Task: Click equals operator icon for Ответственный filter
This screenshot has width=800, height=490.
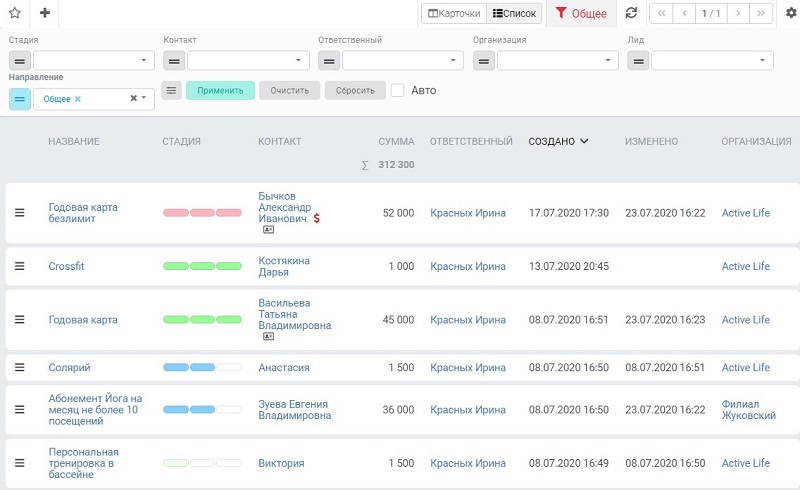Action: tap(329, 61)
